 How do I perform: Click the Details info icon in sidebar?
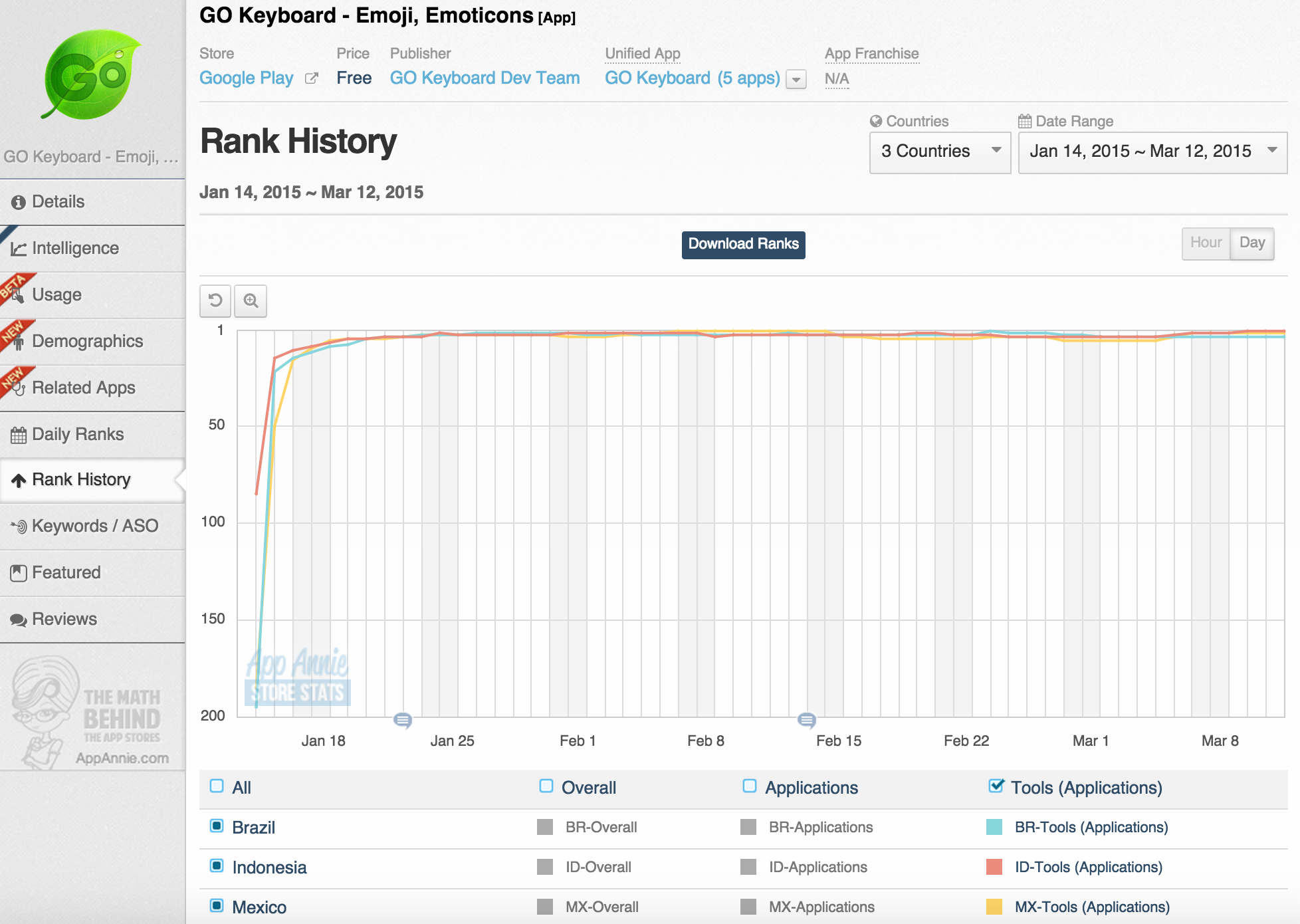19,202
